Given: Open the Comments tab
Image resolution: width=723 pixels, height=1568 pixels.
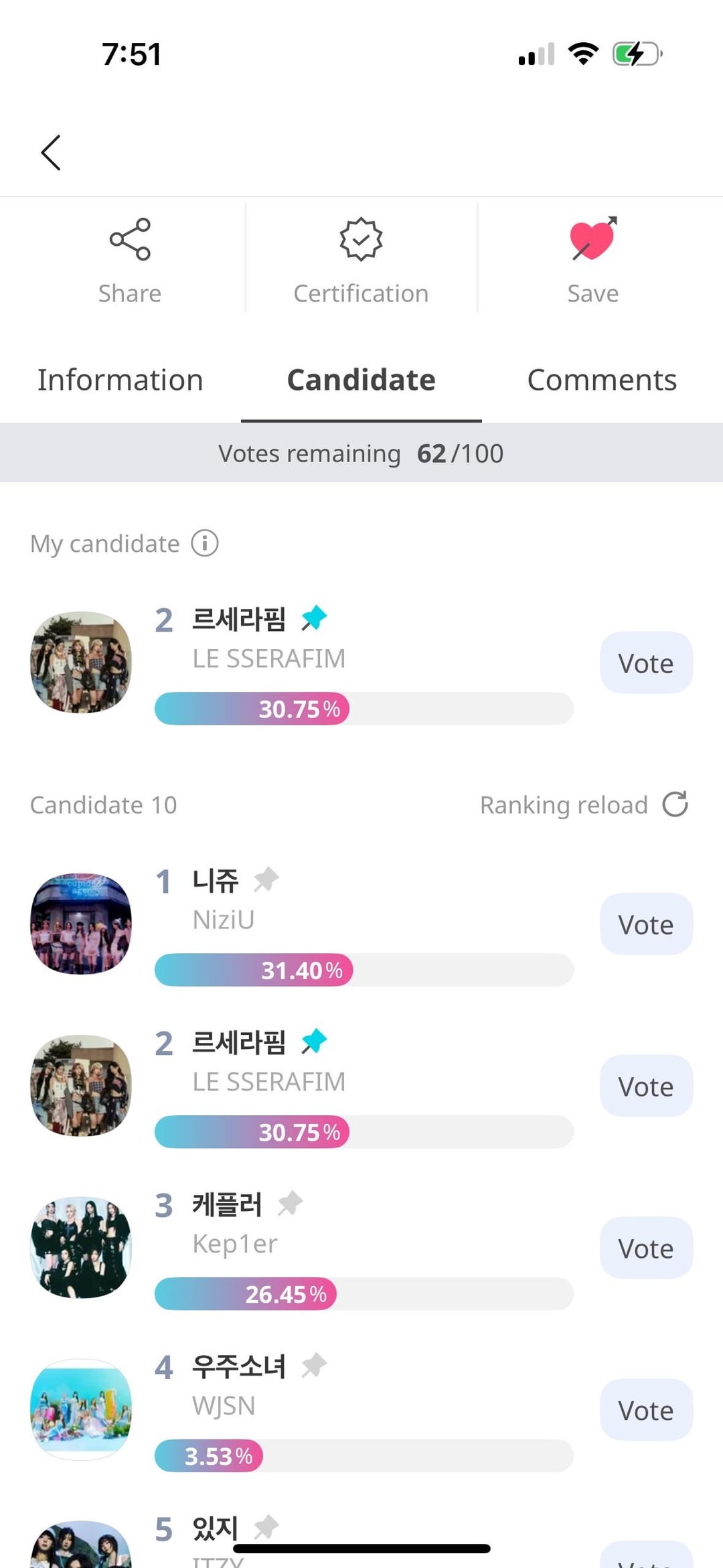Looking at the screenshot, I should coord(602,380).
